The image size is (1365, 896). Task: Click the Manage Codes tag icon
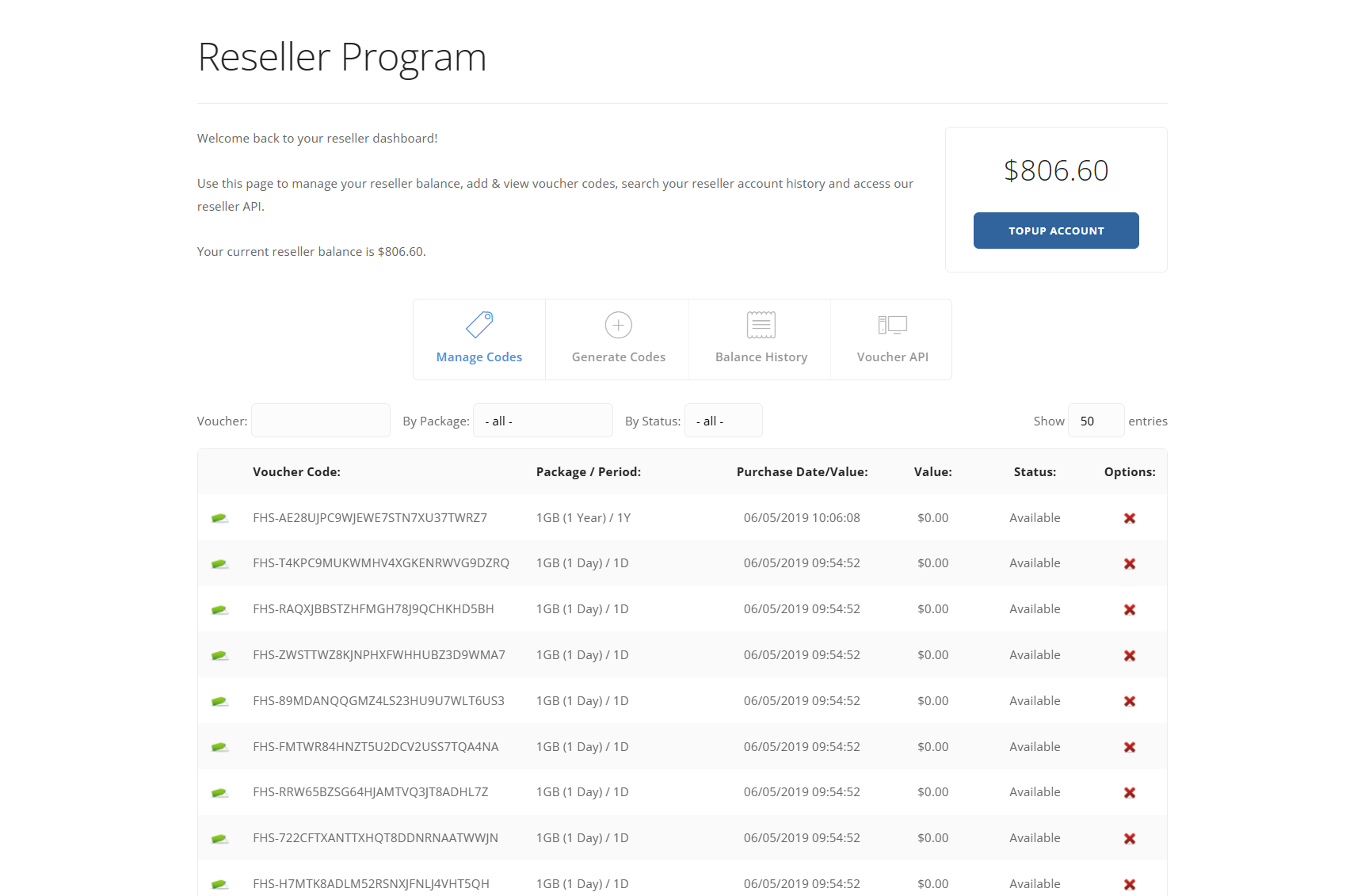point(479,325)
